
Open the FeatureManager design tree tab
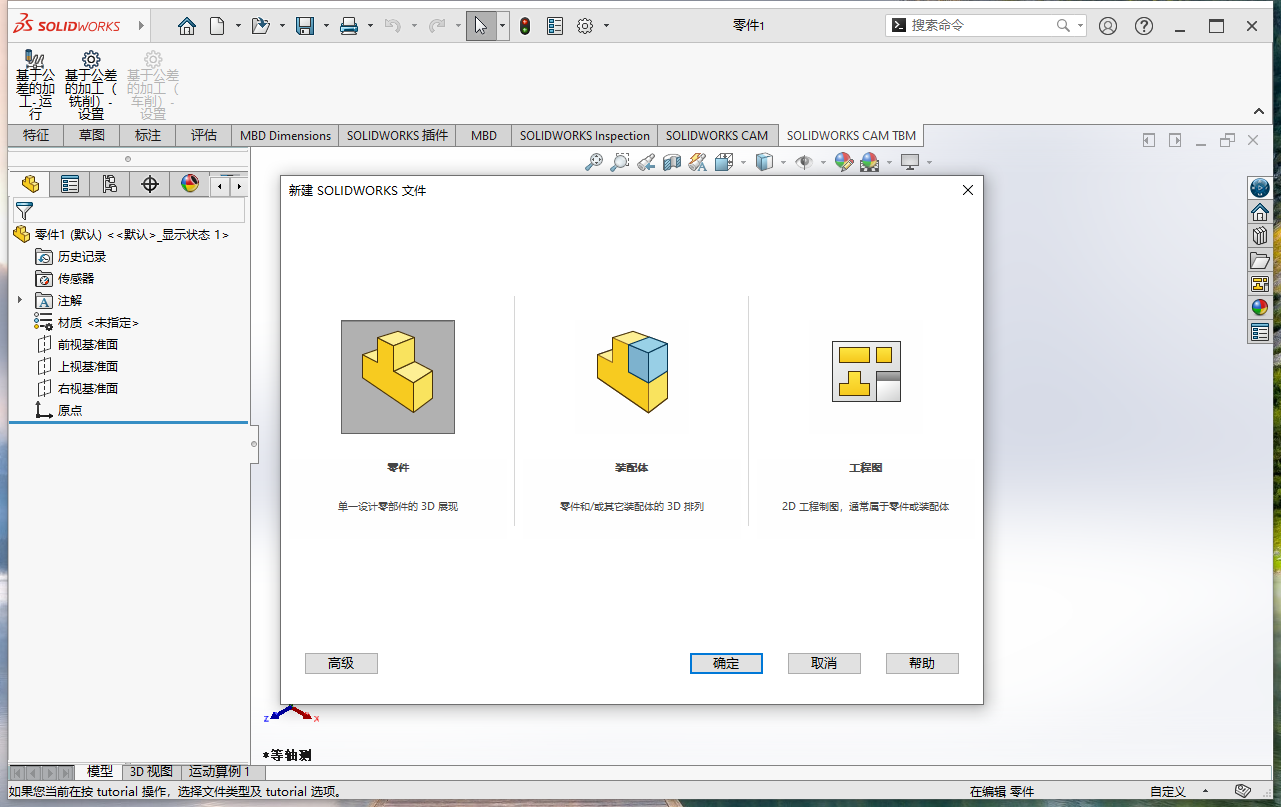(30, 184)
